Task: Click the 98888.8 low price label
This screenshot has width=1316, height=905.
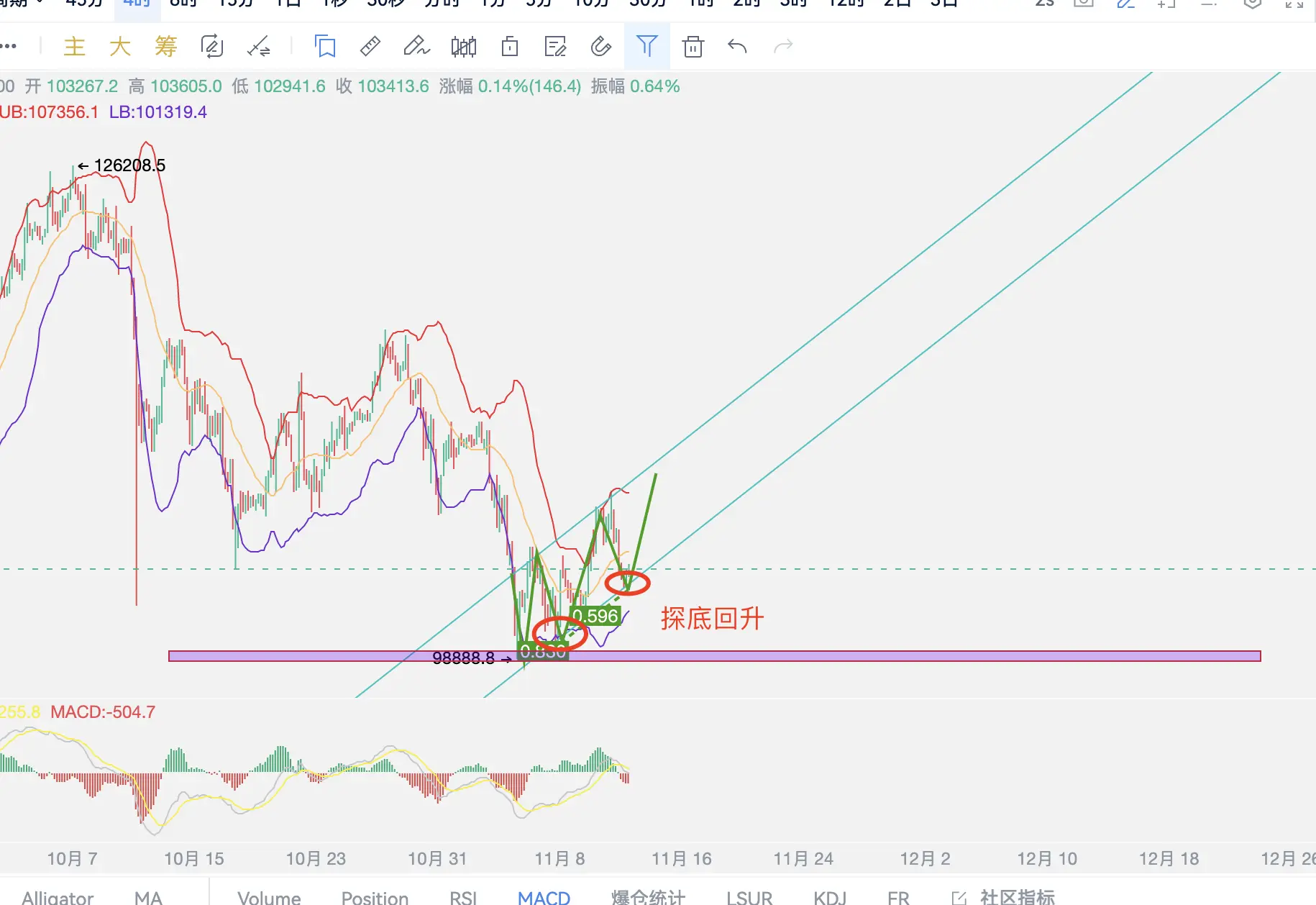Action: [463, 658]
